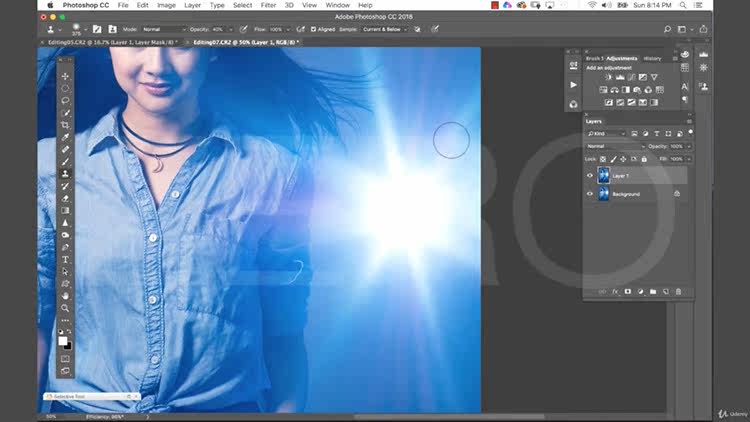This screenshot has height=422, width=750.
Task: Delete layer using the trash icon
Action: tap(678, 291)
